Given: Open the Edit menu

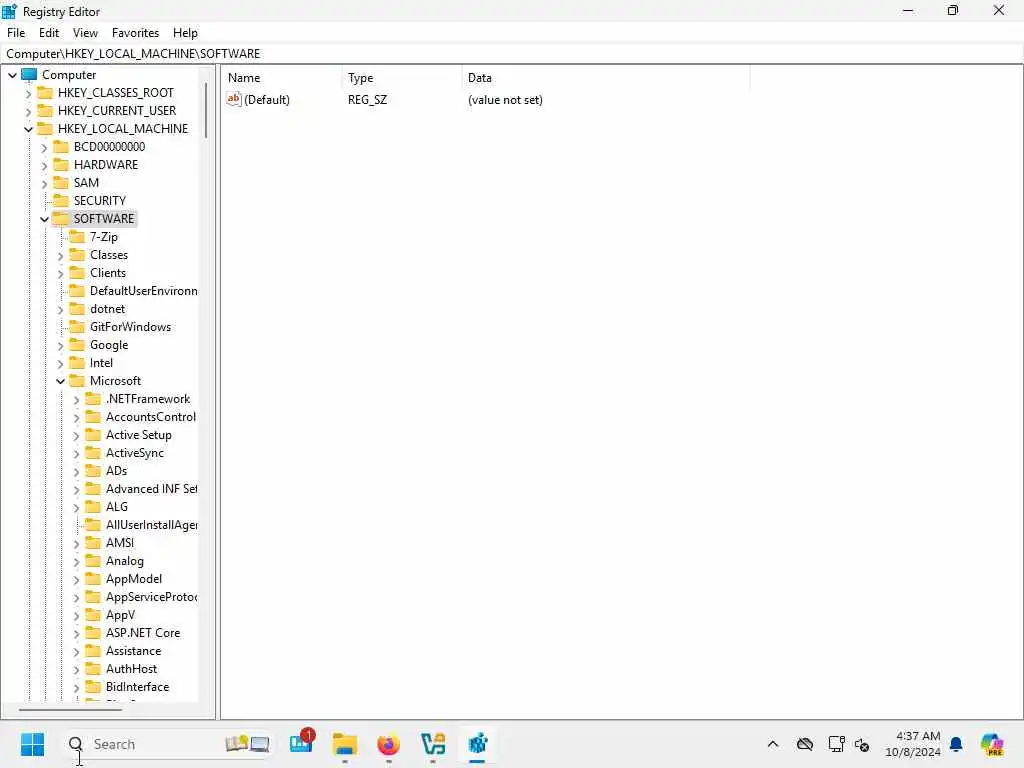Looking at the screenshot, I should tap(49, 33).
